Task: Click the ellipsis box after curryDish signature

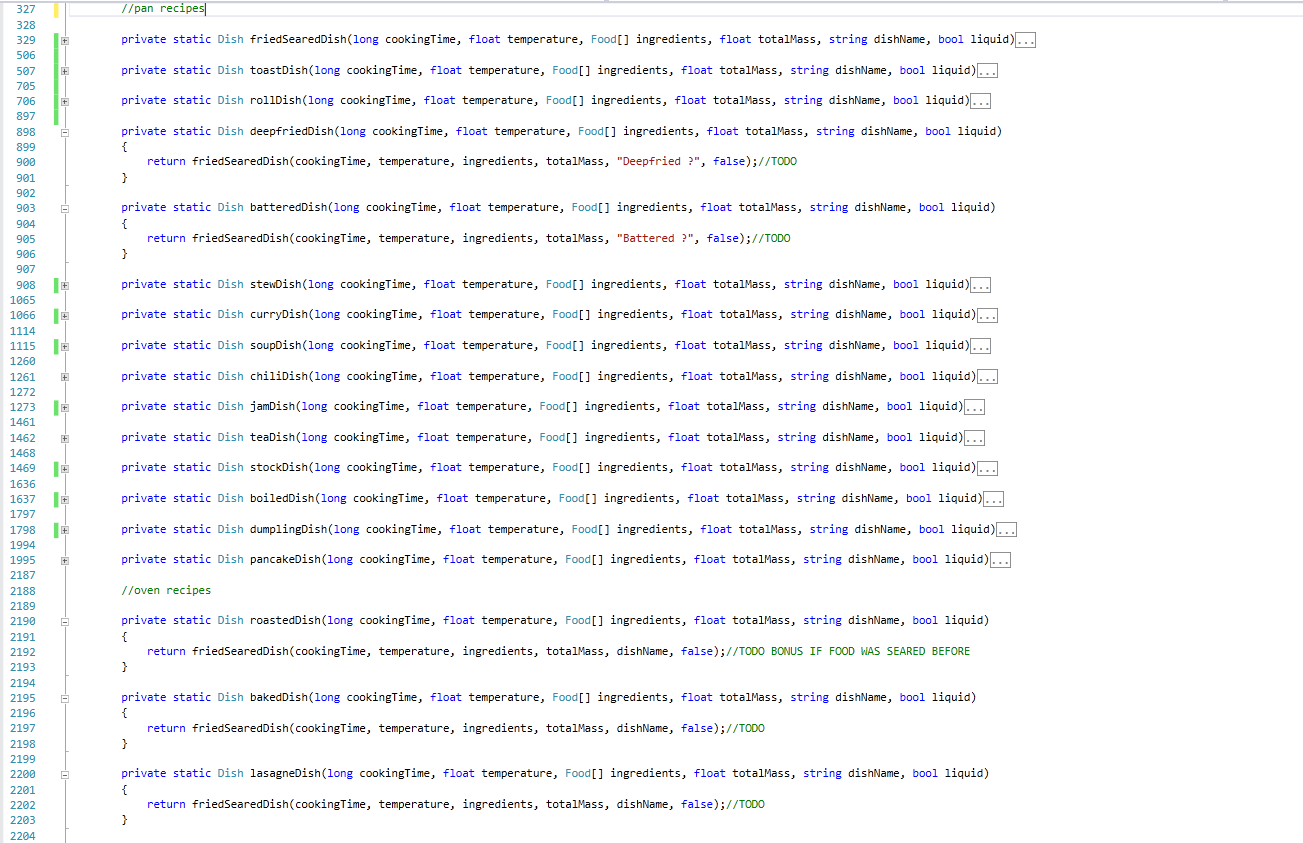Action: point(987,315)
